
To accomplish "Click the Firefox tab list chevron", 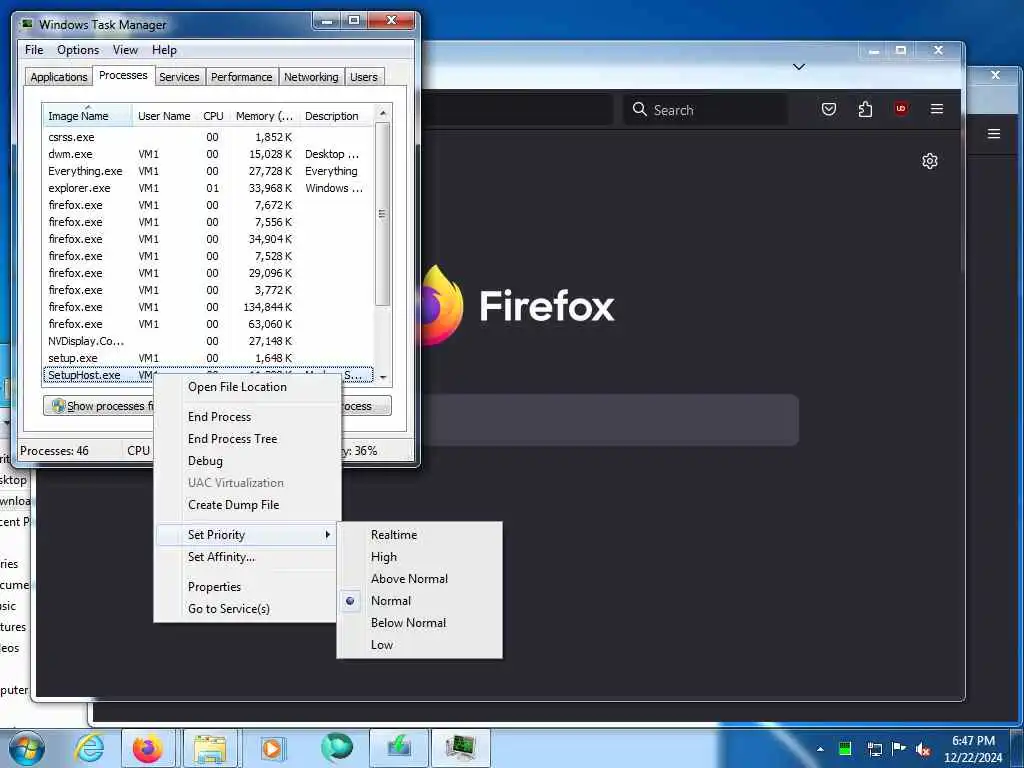I will pyautogui.click(x=799, y=67).
